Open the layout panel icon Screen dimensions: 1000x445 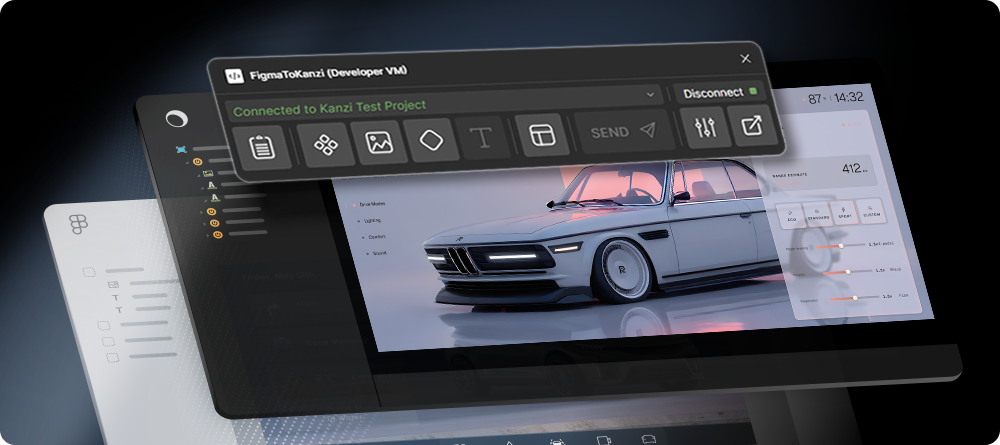coord(542,135)
